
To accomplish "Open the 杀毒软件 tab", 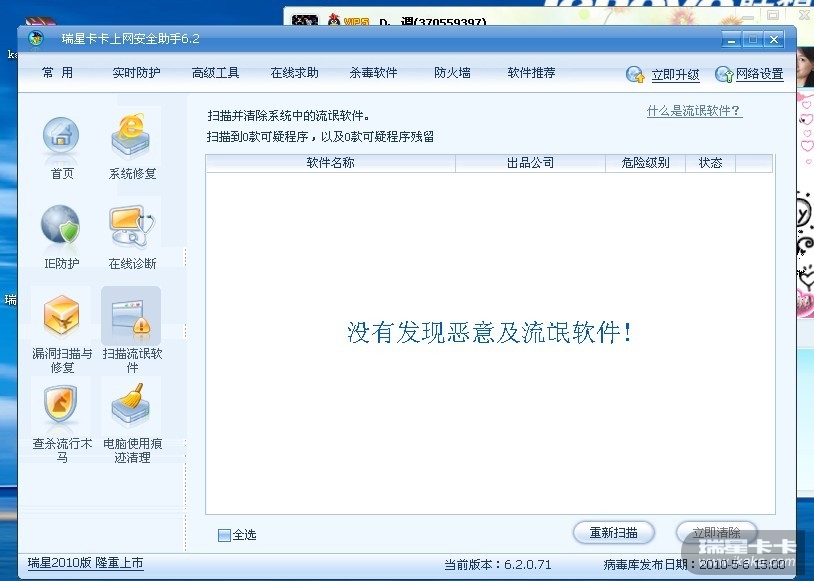I will click(x=373, y=73).
